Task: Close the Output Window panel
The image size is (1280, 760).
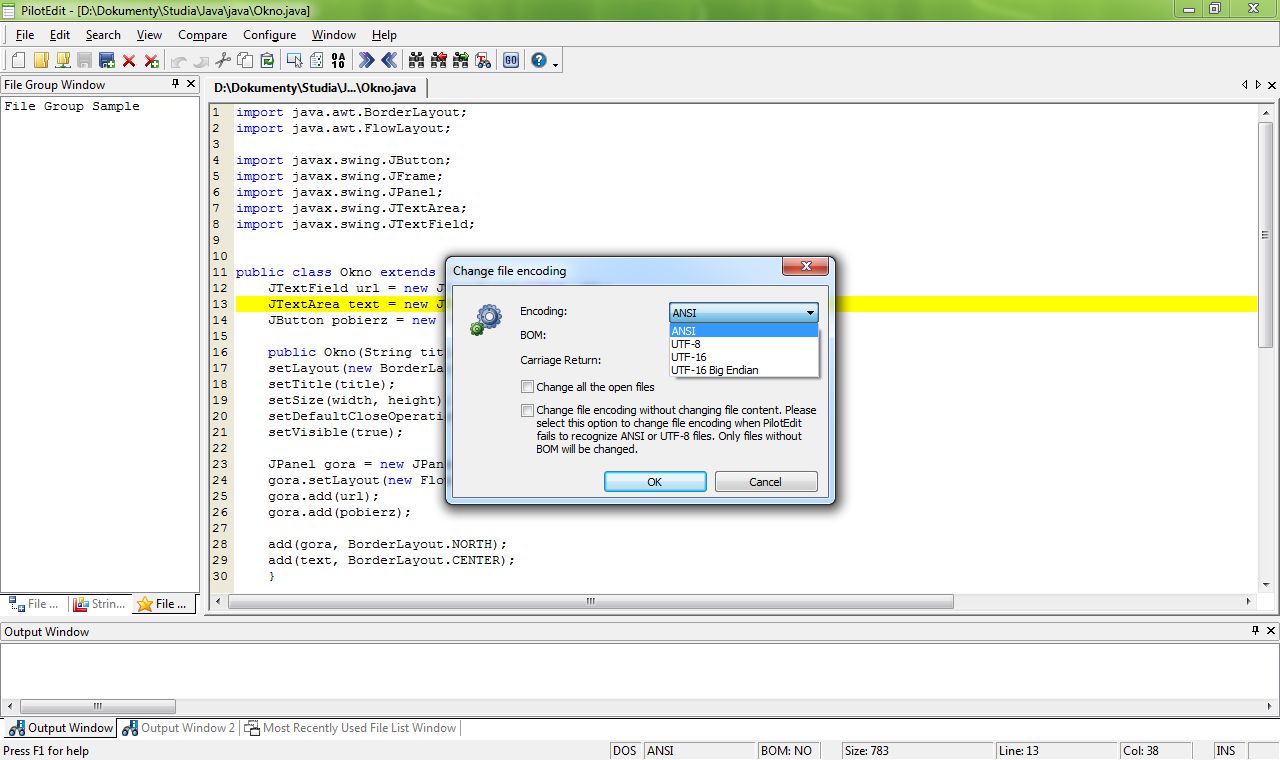Action: pos(1271,631)
